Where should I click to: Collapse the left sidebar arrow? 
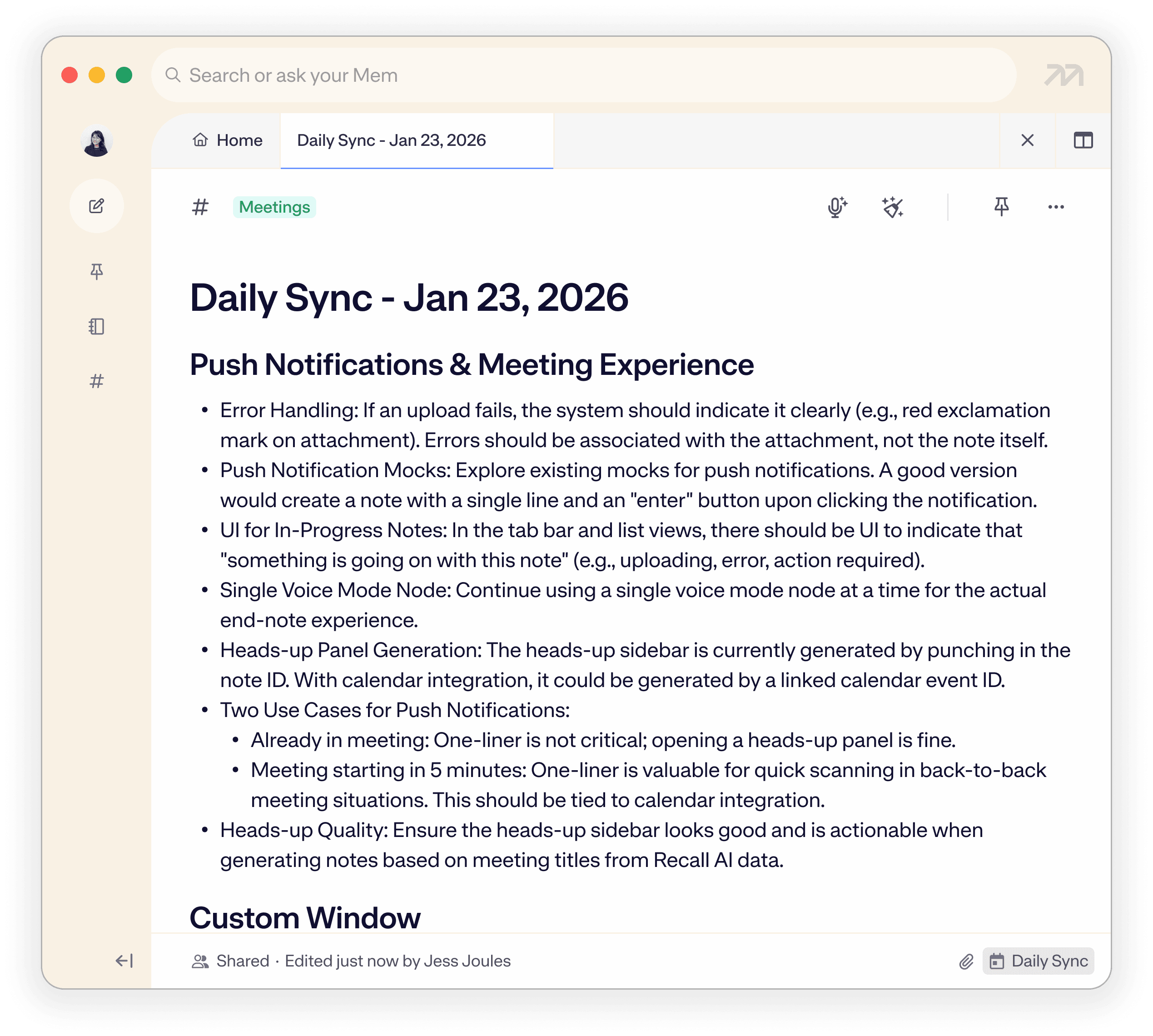click(124, 961)
